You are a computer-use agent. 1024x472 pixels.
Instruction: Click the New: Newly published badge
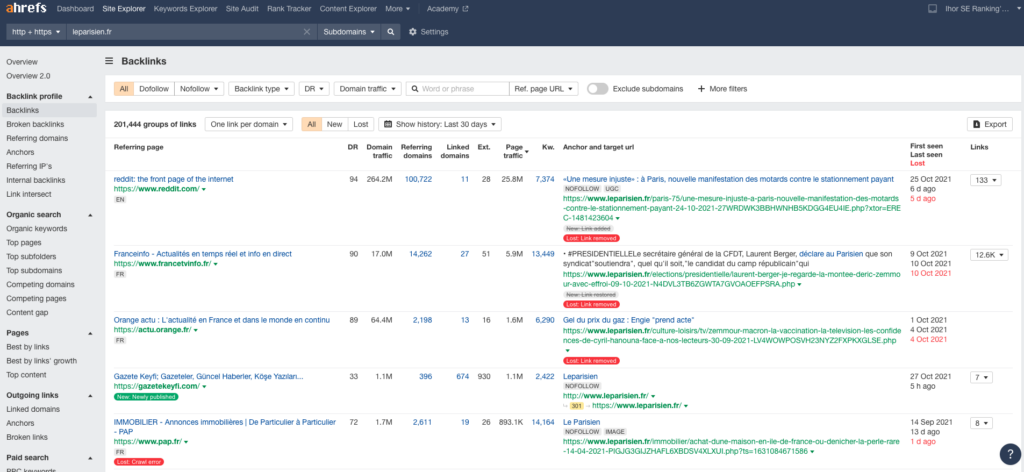(x=146, y=396)
